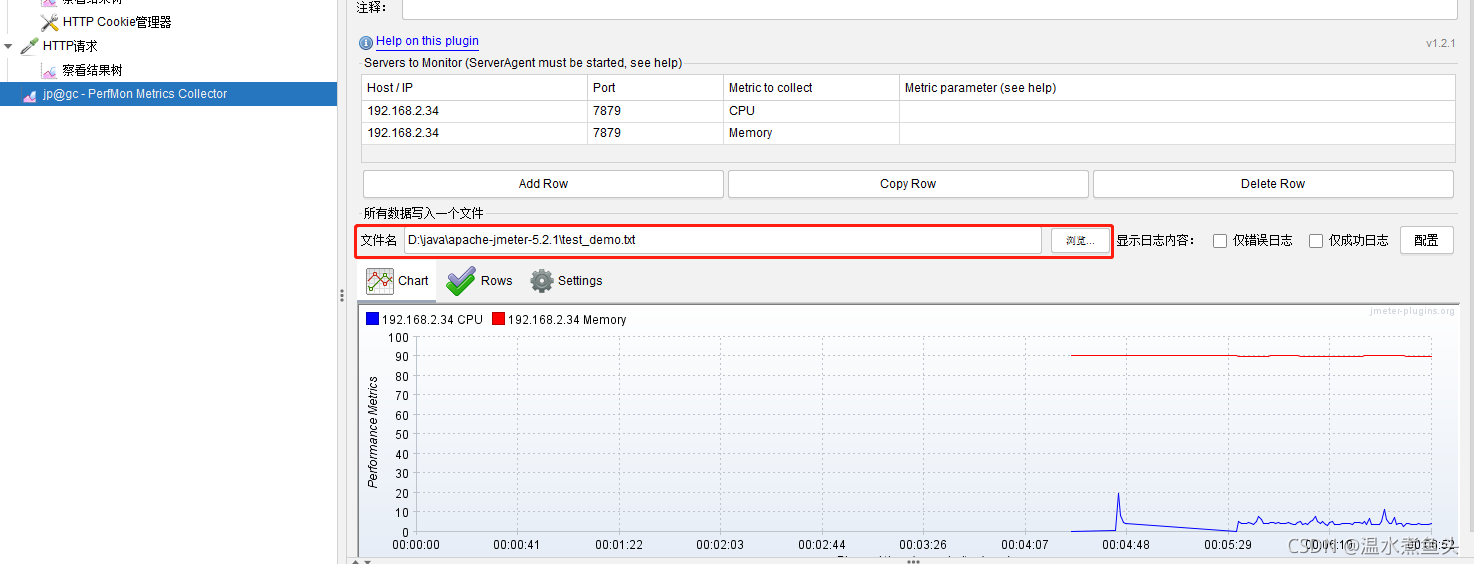Click the 文件名 file path input field
Viewport: 1474px width, 564px height.
(722, 241)
